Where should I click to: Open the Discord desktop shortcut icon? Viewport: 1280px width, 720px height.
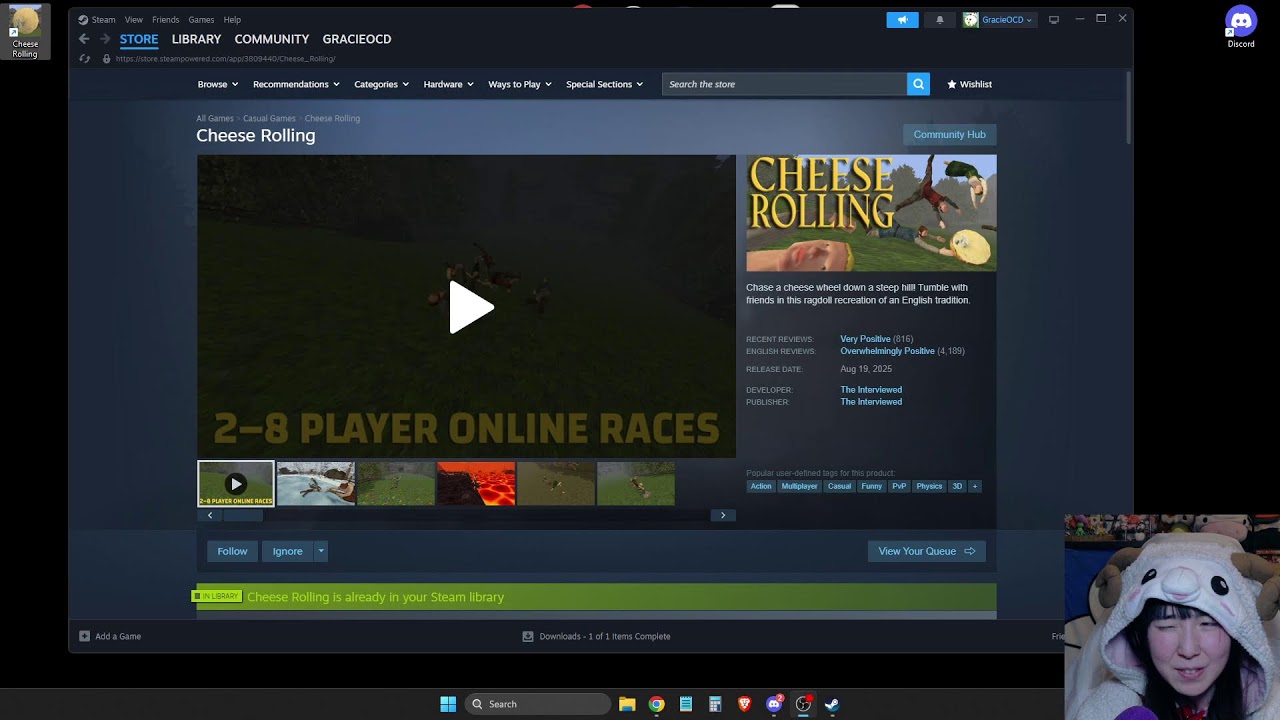click(1241, 27)
